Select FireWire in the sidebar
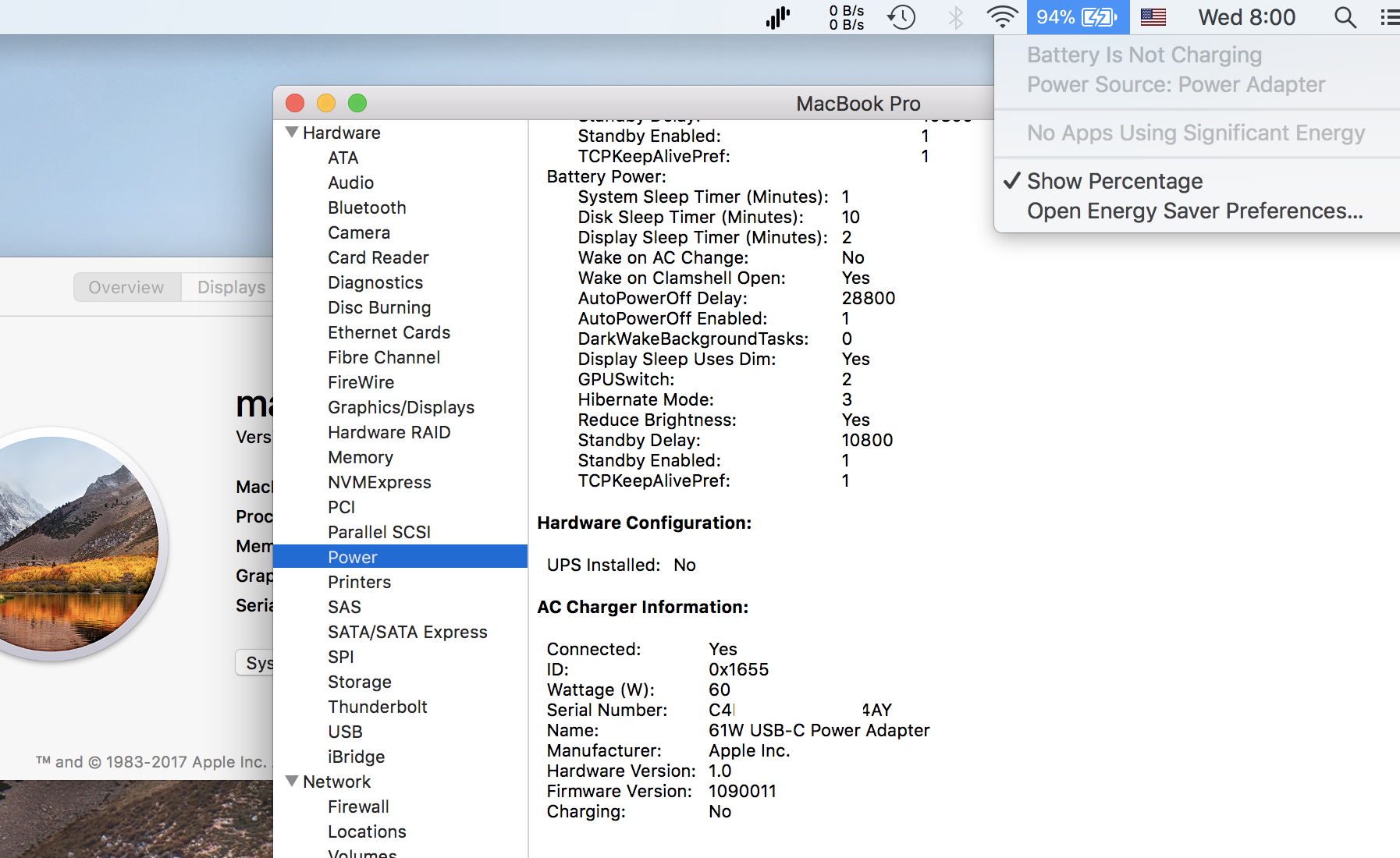 (x=361, y=382)
